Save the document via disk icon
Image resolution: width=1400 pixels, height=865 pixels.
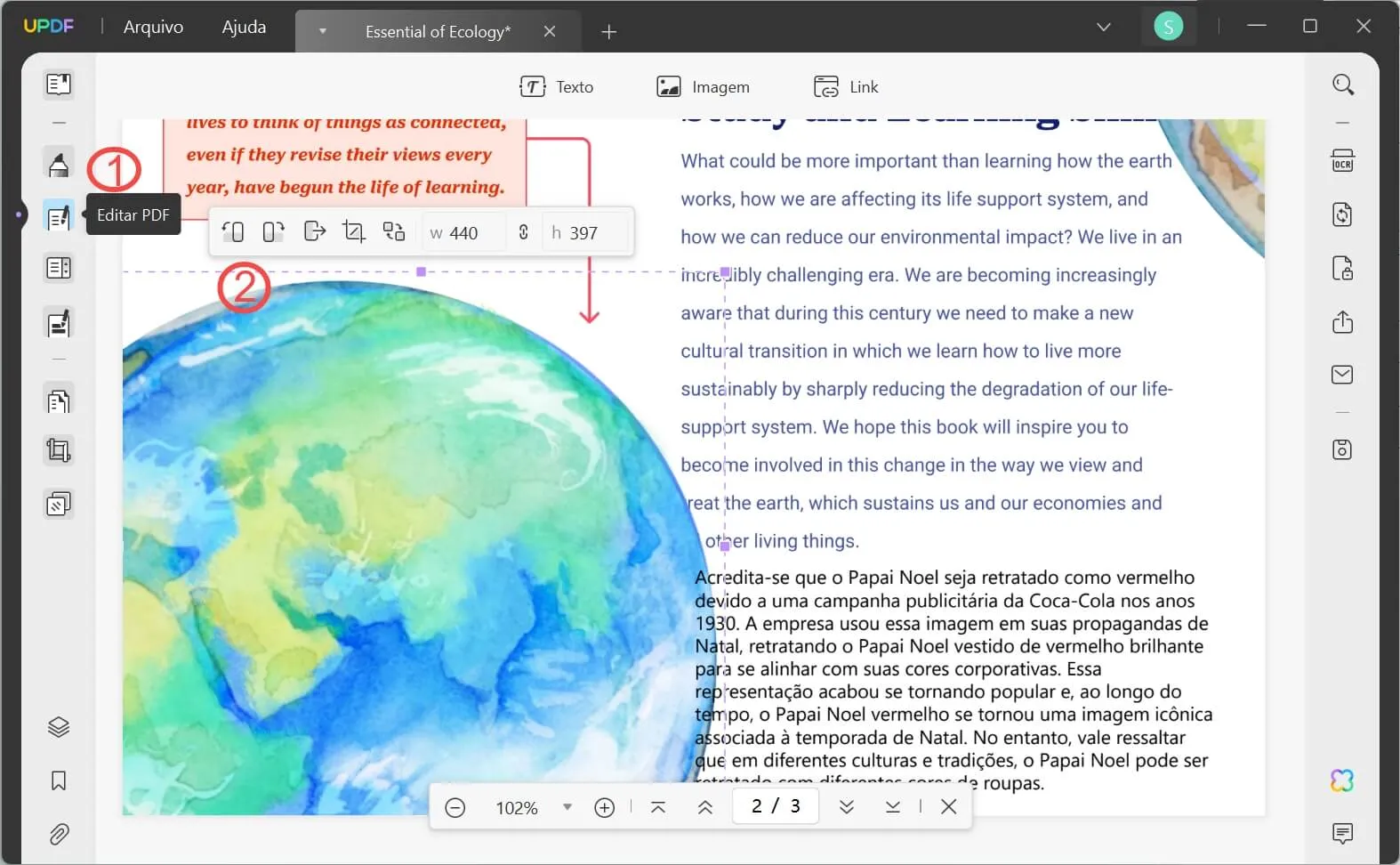(x=1343, y=449)
